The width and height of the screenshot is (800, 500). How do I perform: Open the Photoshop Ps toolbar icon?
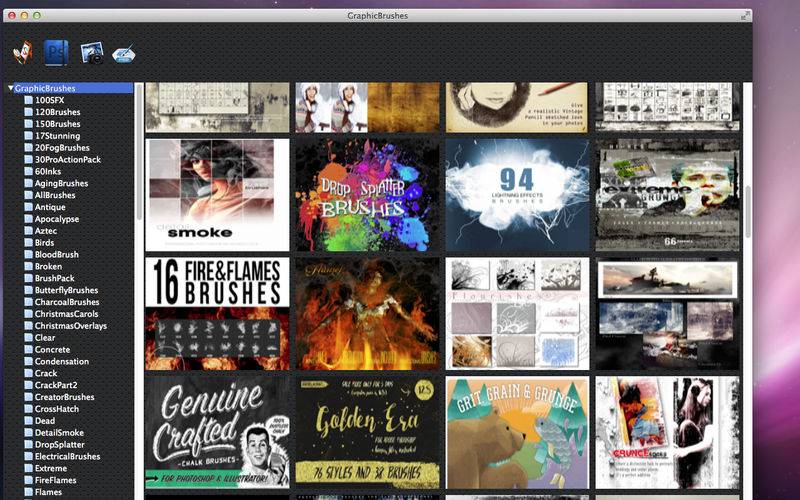pyautogui.click(x=56, y=52)
